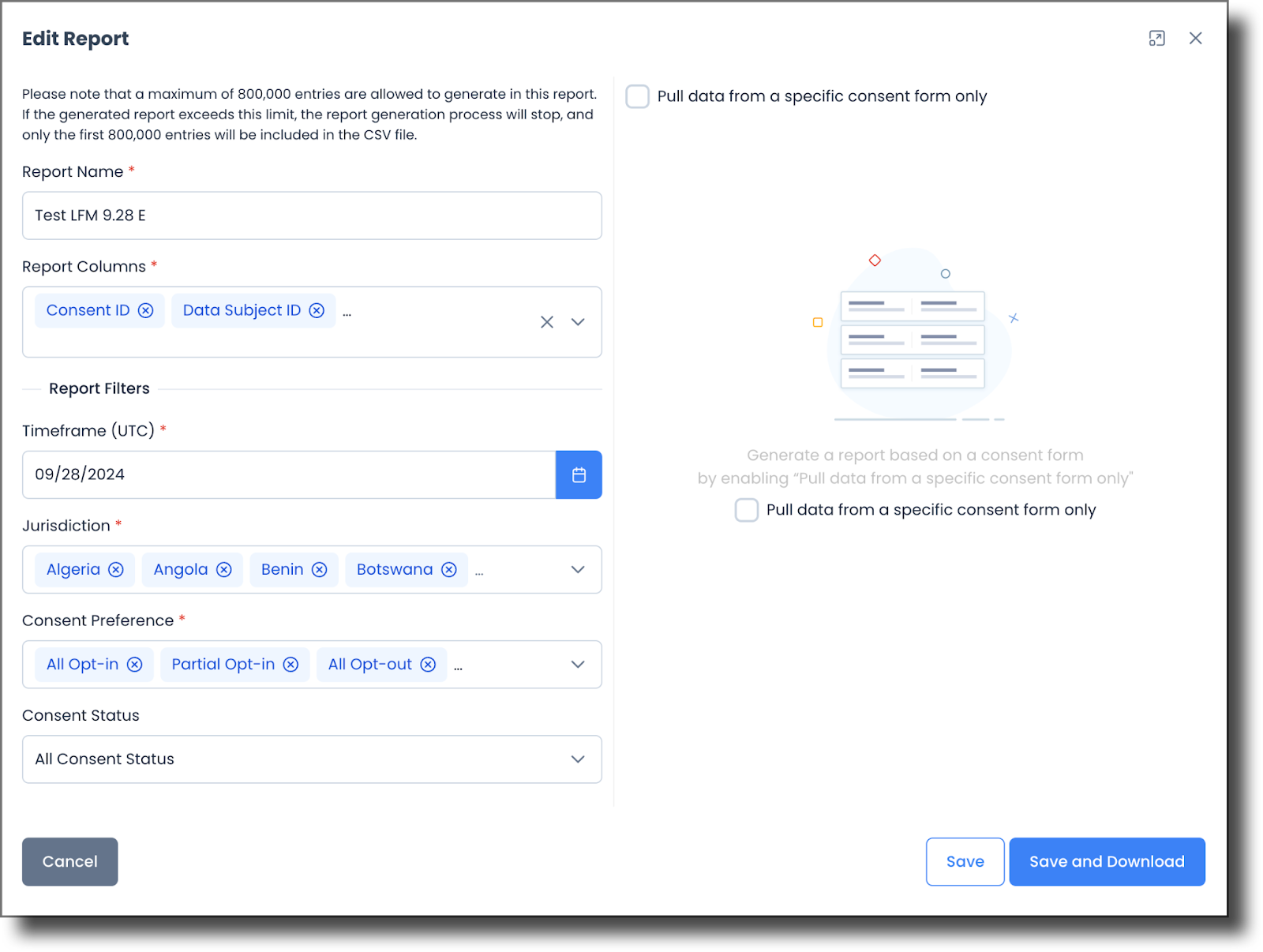Open the Consent Preference dropdown
This screenshot has height=952, width=1263.
[578, 664]
